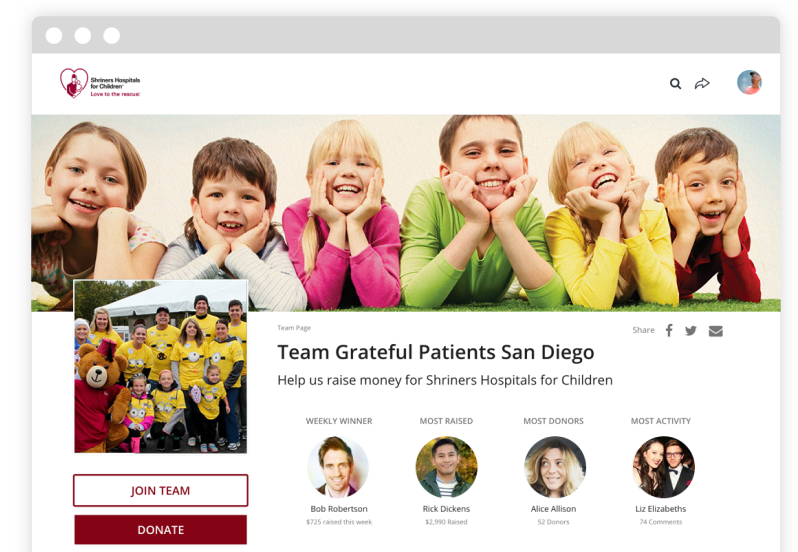
Task: Share team page on Twitter
Action: point(691,331)
